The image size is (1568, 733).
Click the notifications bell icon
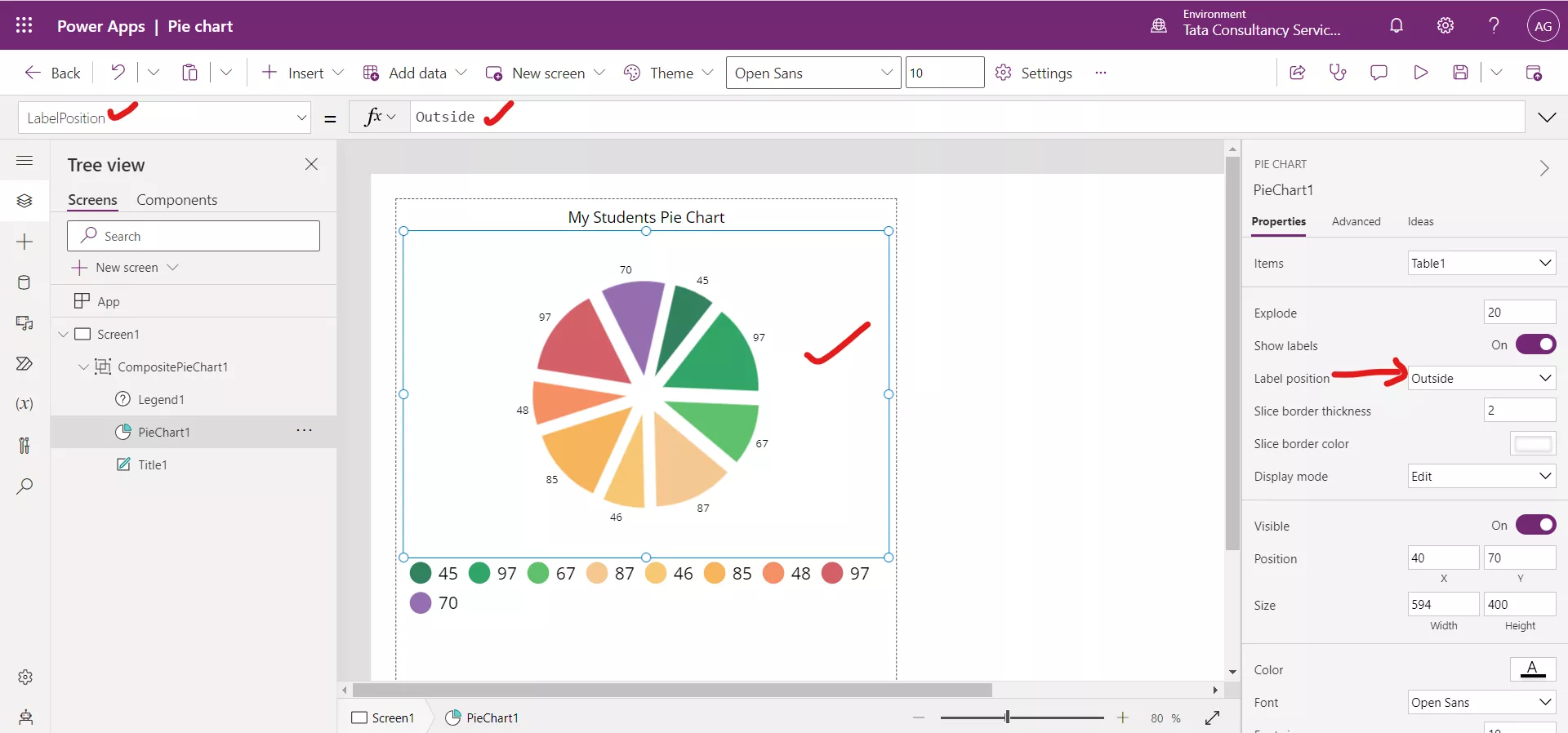(1396, 25)
